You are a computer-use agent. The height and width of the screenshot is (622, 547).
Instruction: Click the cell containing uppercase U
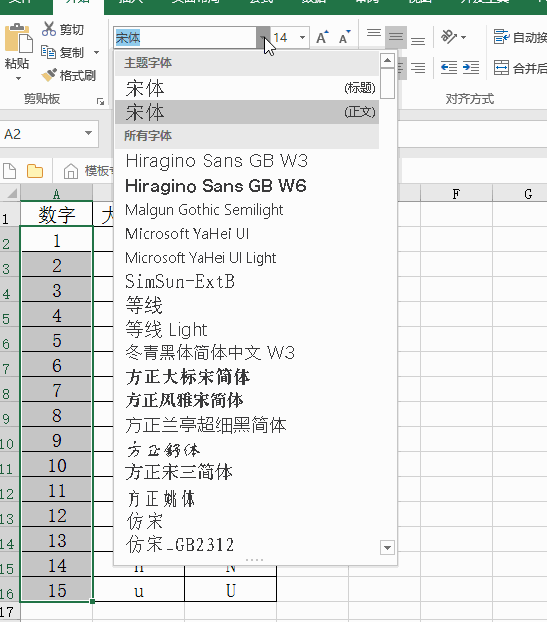click(230, 590)
